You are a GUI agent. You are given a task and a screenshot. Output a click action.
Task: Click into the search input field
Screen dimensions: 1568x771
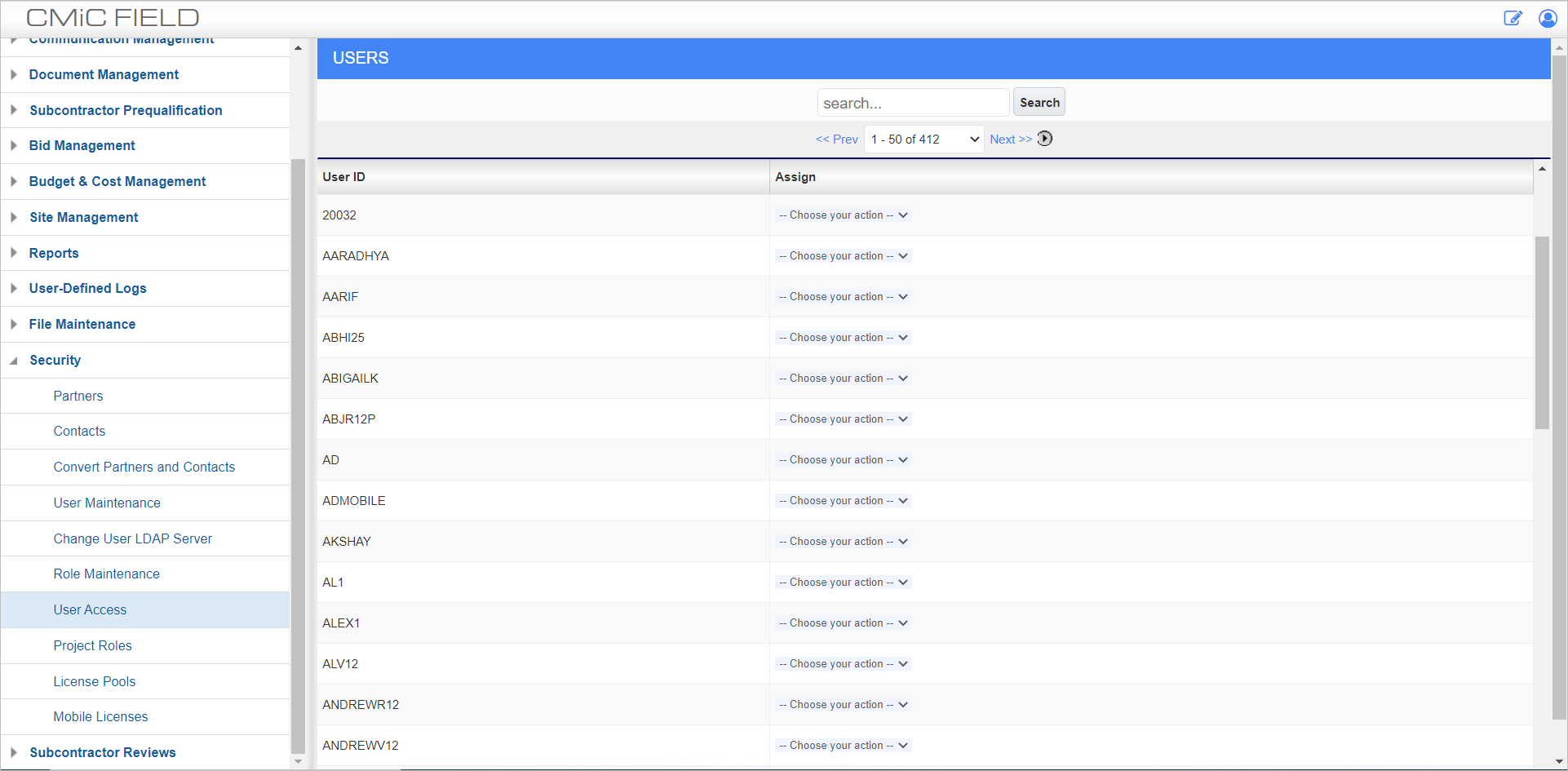pos(913,103)
